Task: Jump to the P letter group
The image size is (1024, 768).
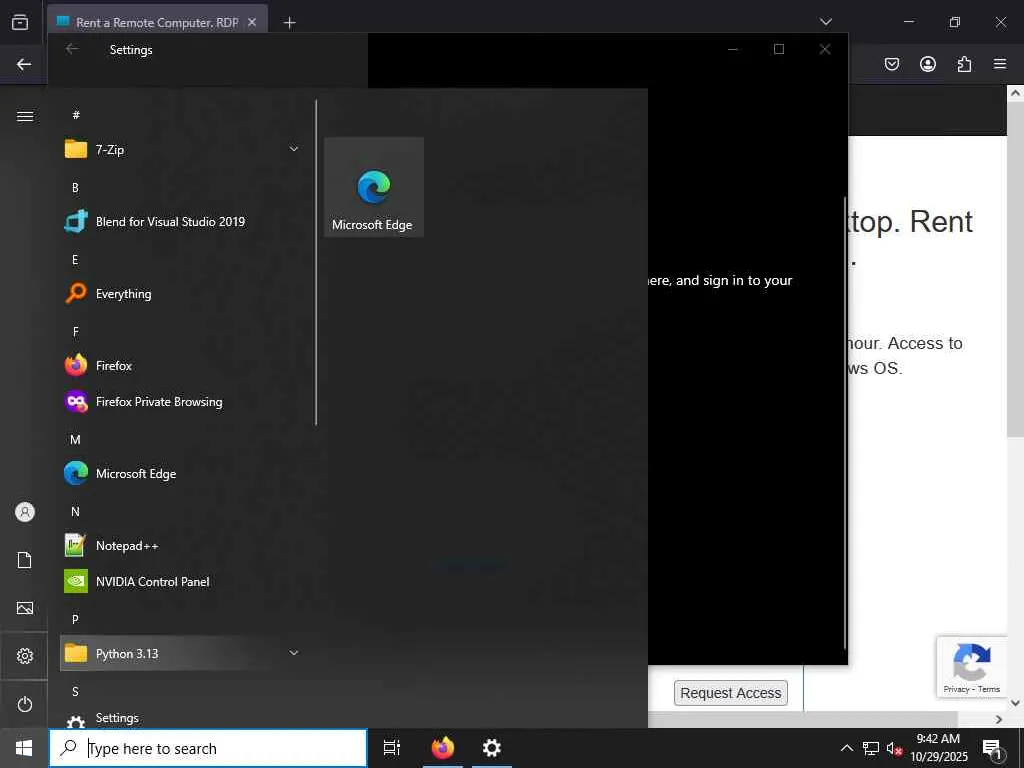Action: [x=75, y=619]
